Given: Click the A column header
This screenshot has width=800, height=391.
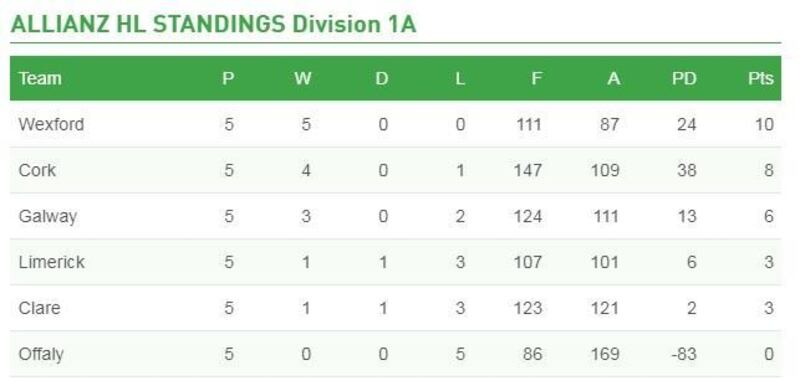Looking at the screenshot, I should pos(614,79).
